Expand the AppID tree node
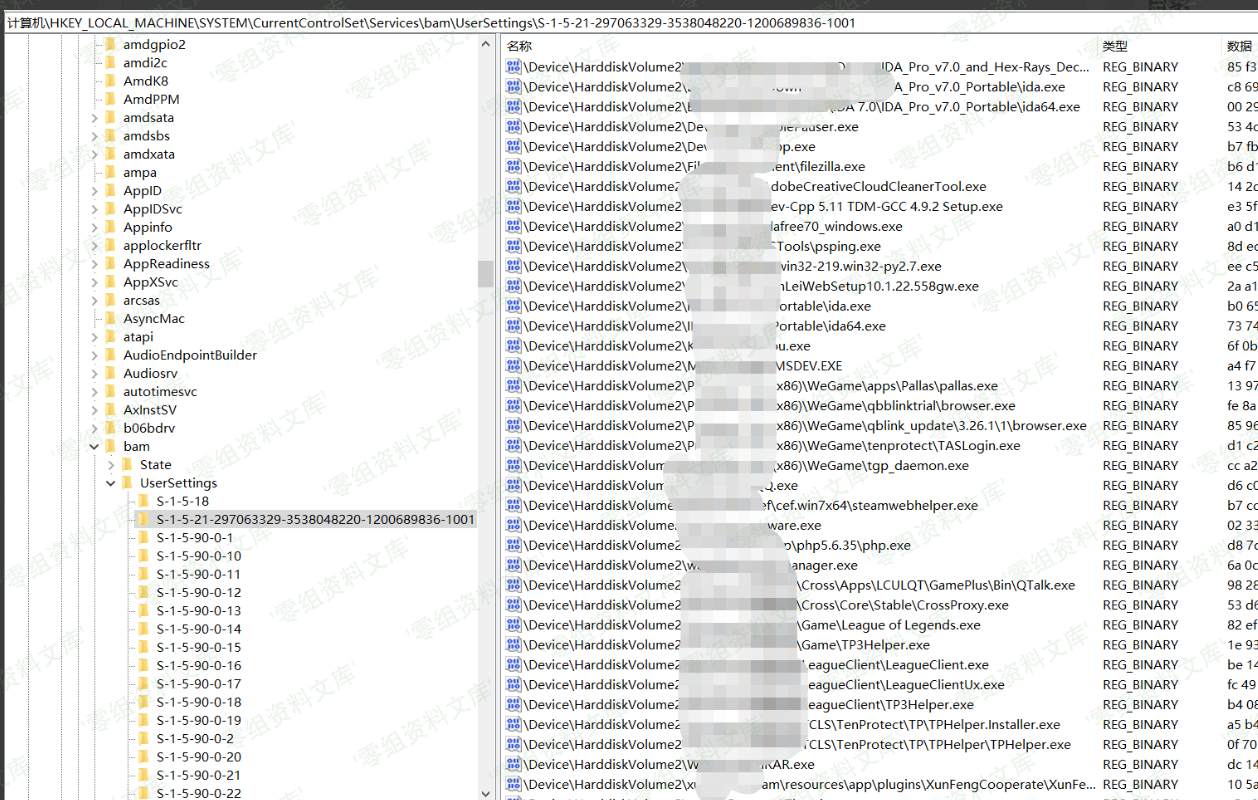This screenshot has width=1258, height=800. (x=95, y=191)
